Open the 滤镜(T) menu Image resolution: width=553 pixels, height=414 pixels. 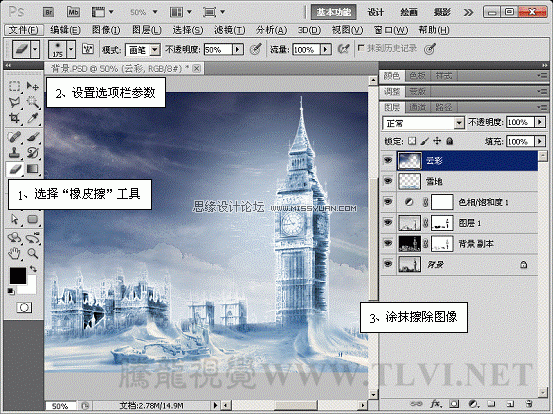click(230, 30)
